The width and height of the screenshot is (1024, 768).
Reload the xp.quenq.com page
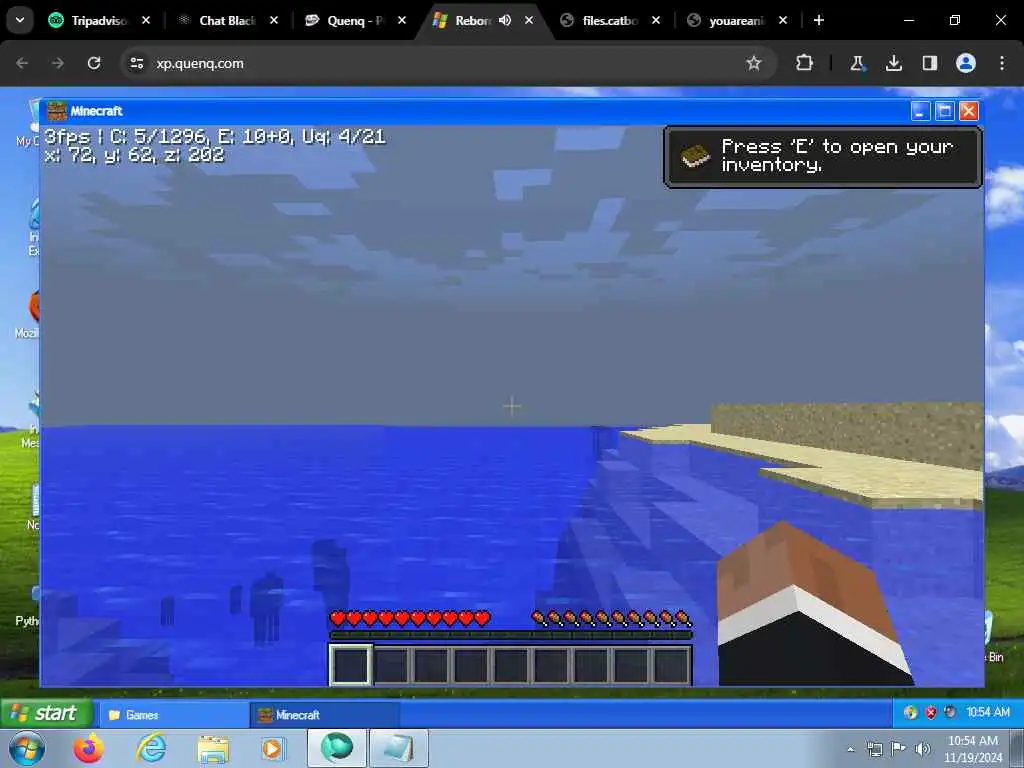pyautogui.click(x=94, y=63)
